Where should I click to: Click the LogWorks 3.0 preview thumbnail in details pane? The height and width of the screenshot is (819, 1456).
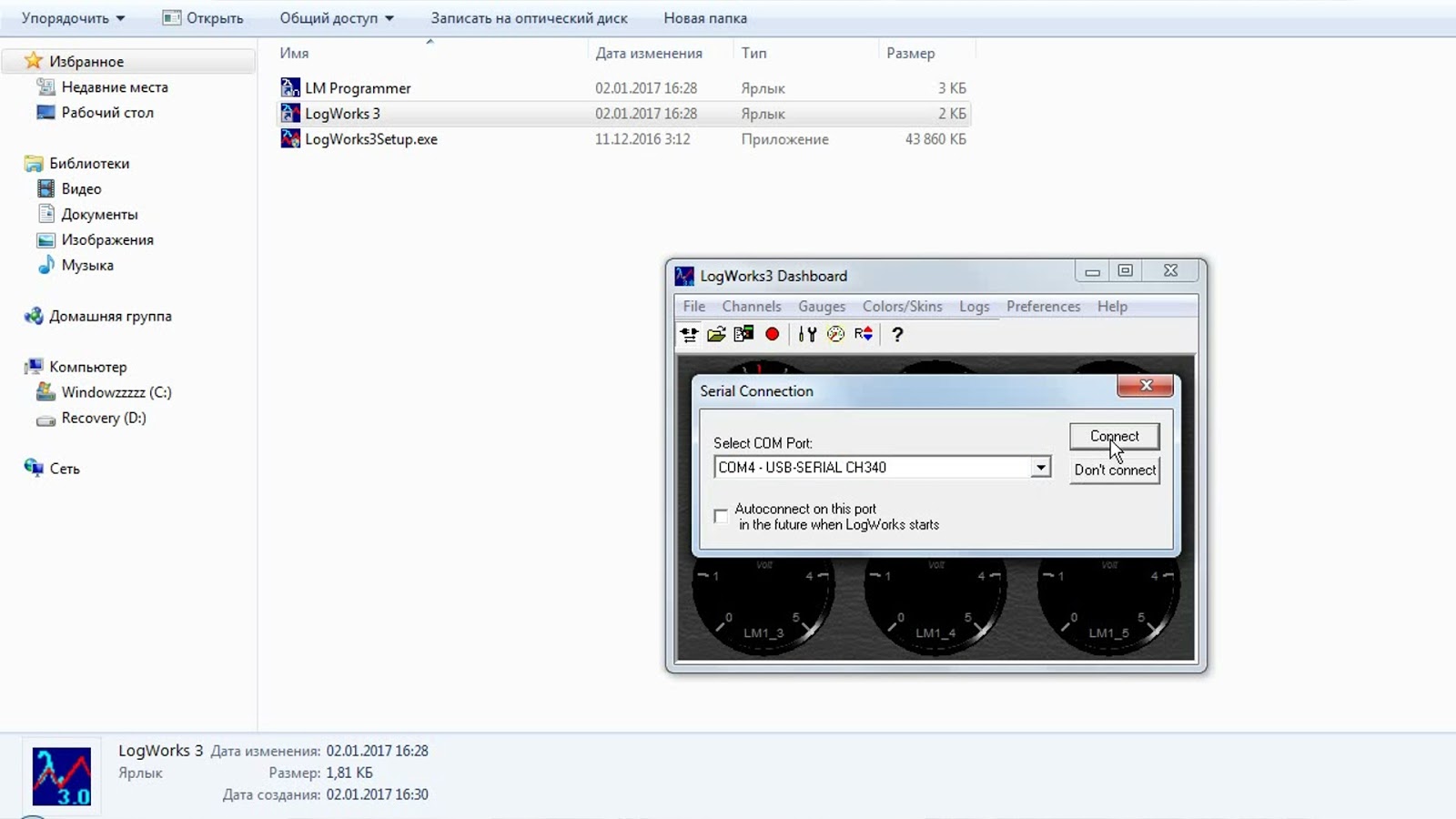pyautogui.click(x=62, y=776)
